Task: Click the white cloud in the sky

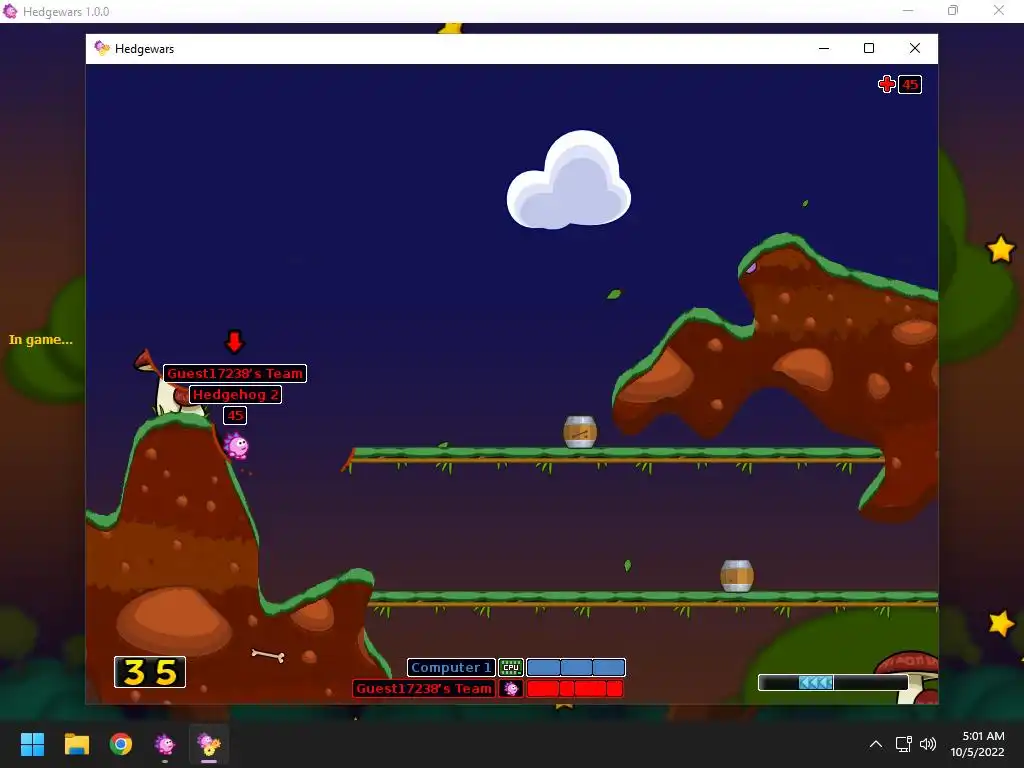Action: [569, 180]
